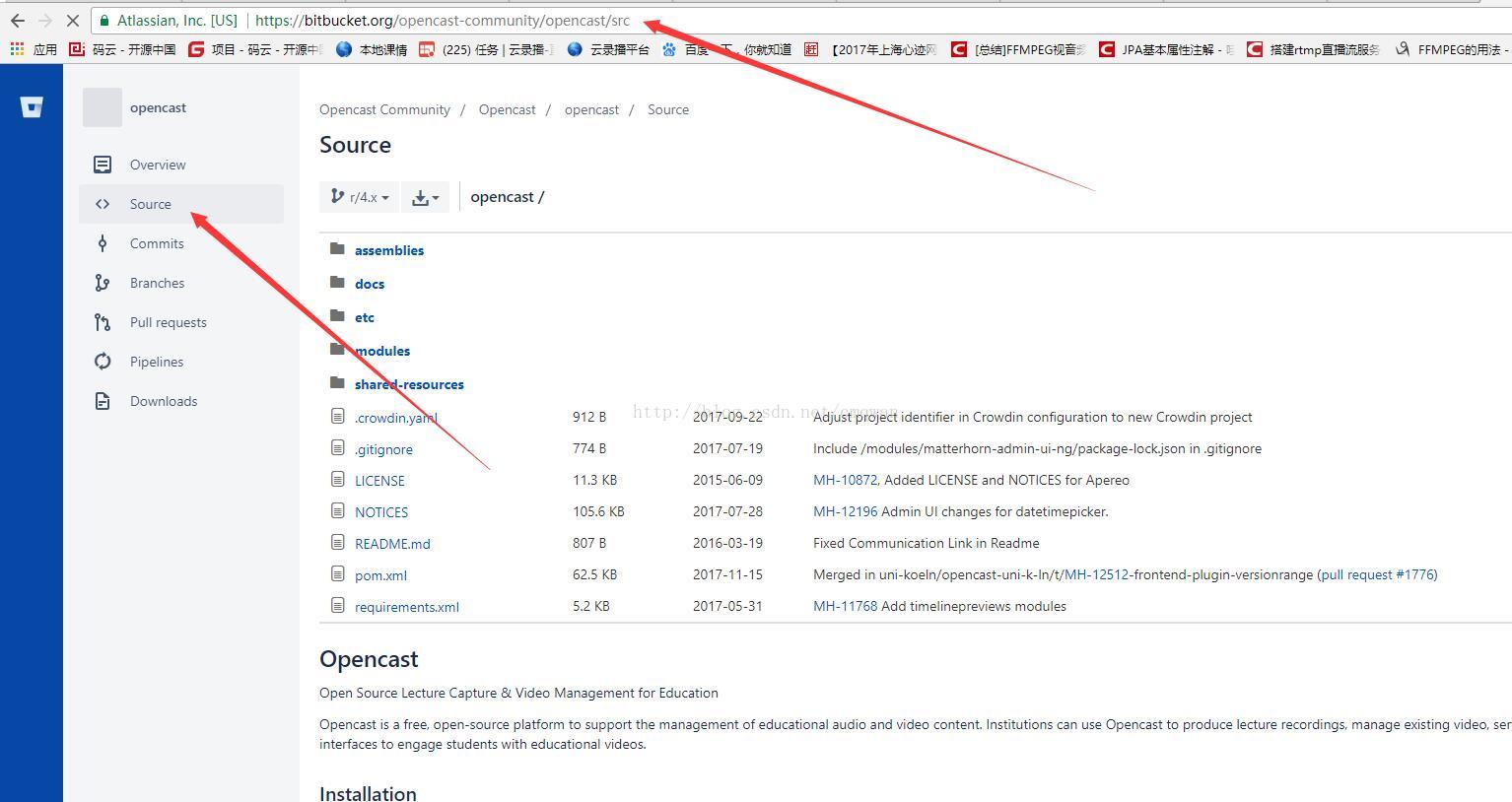Open MH-11768 issue link
This screenshot has width=1512, height=802.
click(845, 606)
